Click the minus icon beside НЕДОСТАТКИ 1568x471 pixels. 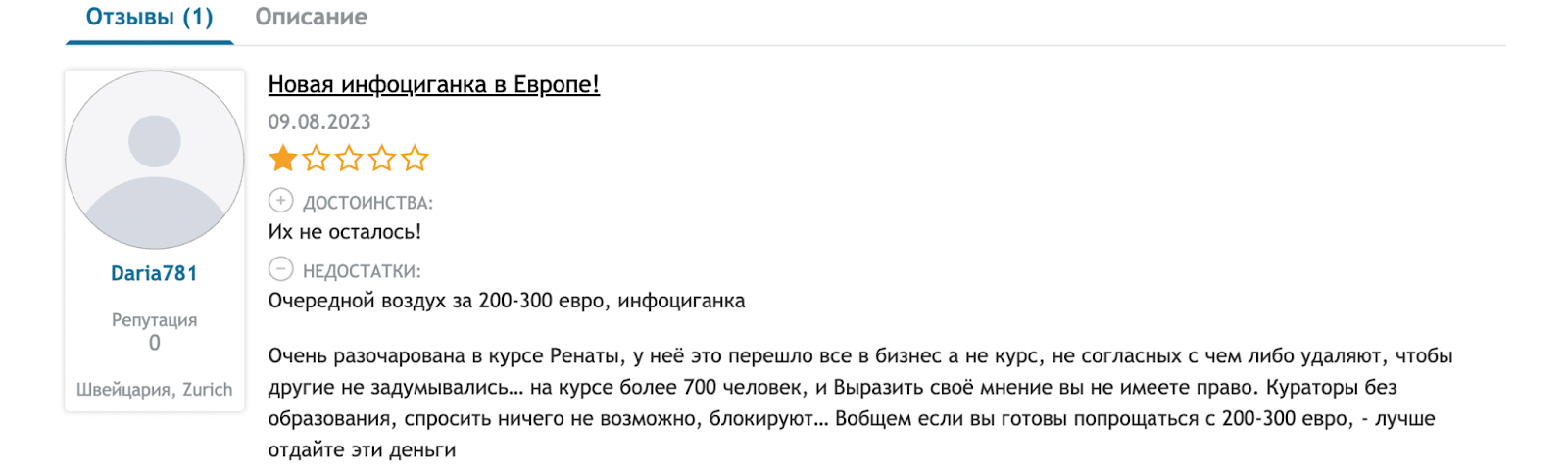click(281, 269)
